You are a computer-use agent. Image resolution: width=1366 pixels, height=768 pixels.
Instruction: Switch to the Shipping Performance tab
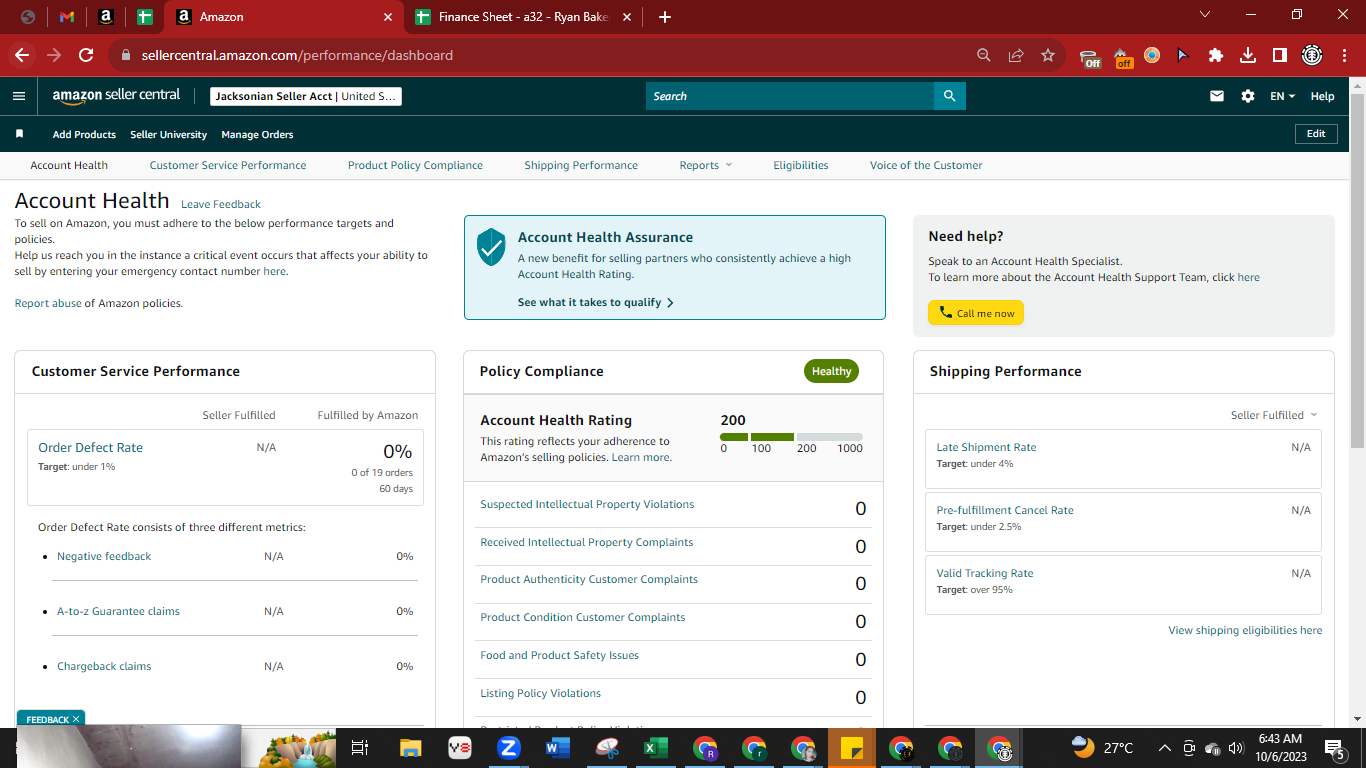point(581,165)
